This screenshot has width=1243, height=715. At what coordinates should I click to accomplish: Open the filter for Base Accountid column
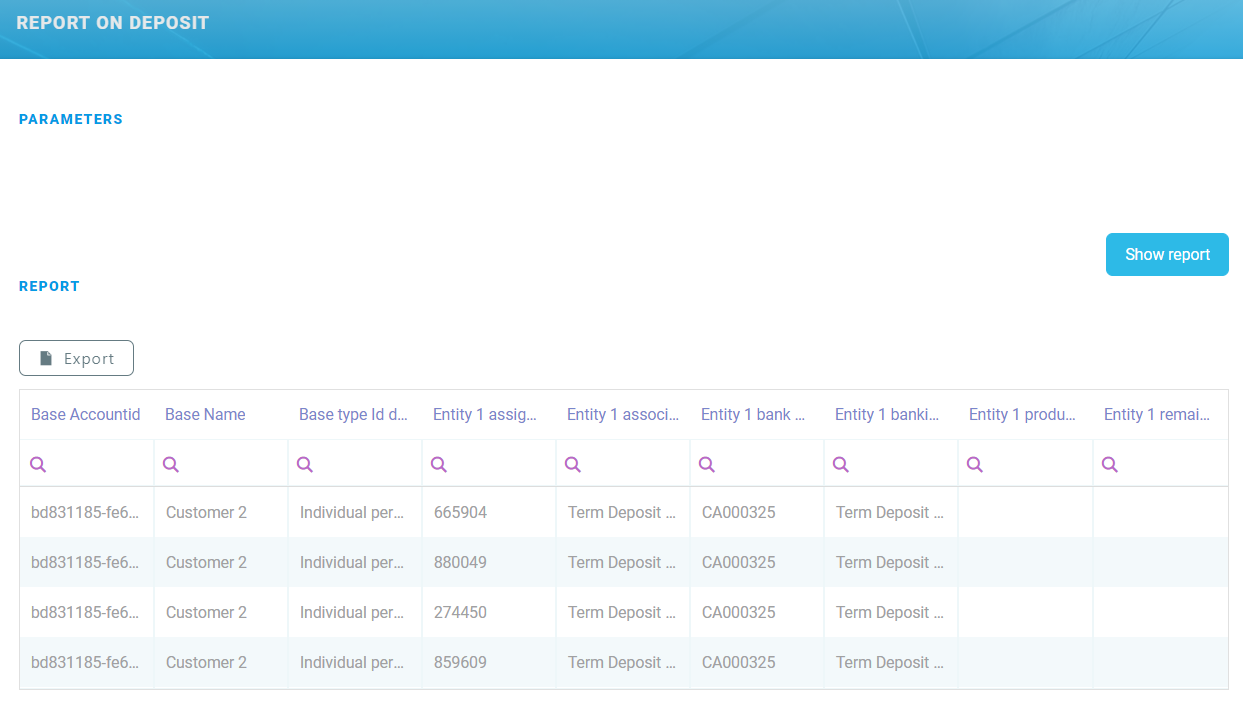pyautogui.click(x=38, y=463)
